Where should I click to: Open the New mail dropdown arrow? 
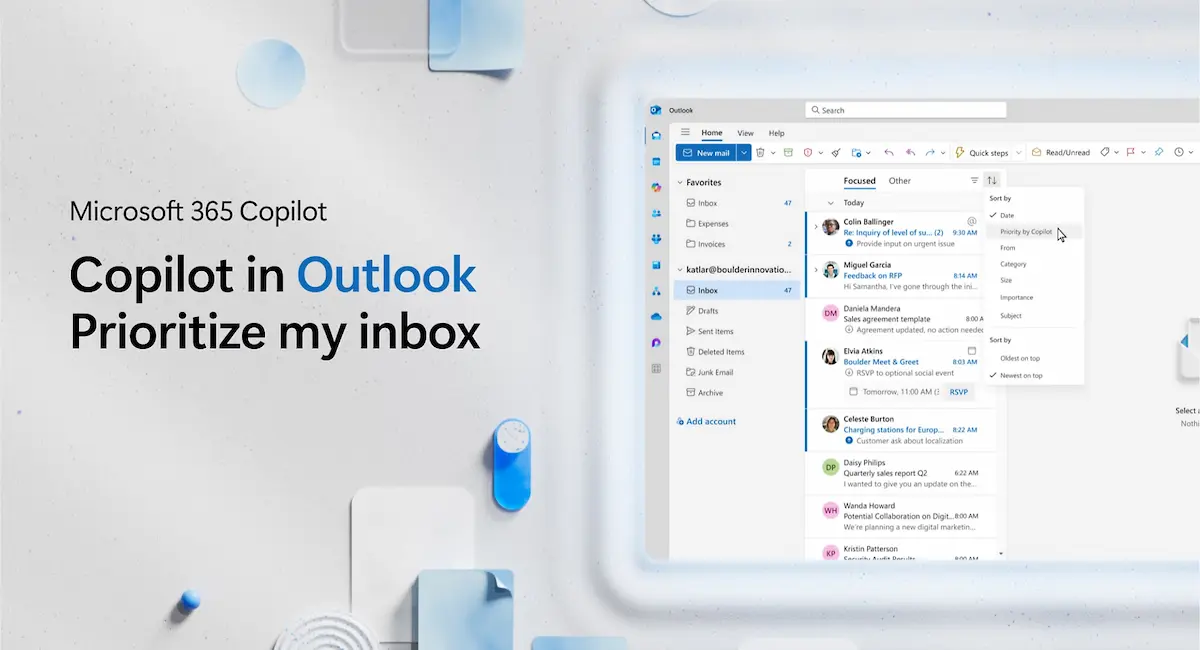pyautogui.click(x=744, y=152)
